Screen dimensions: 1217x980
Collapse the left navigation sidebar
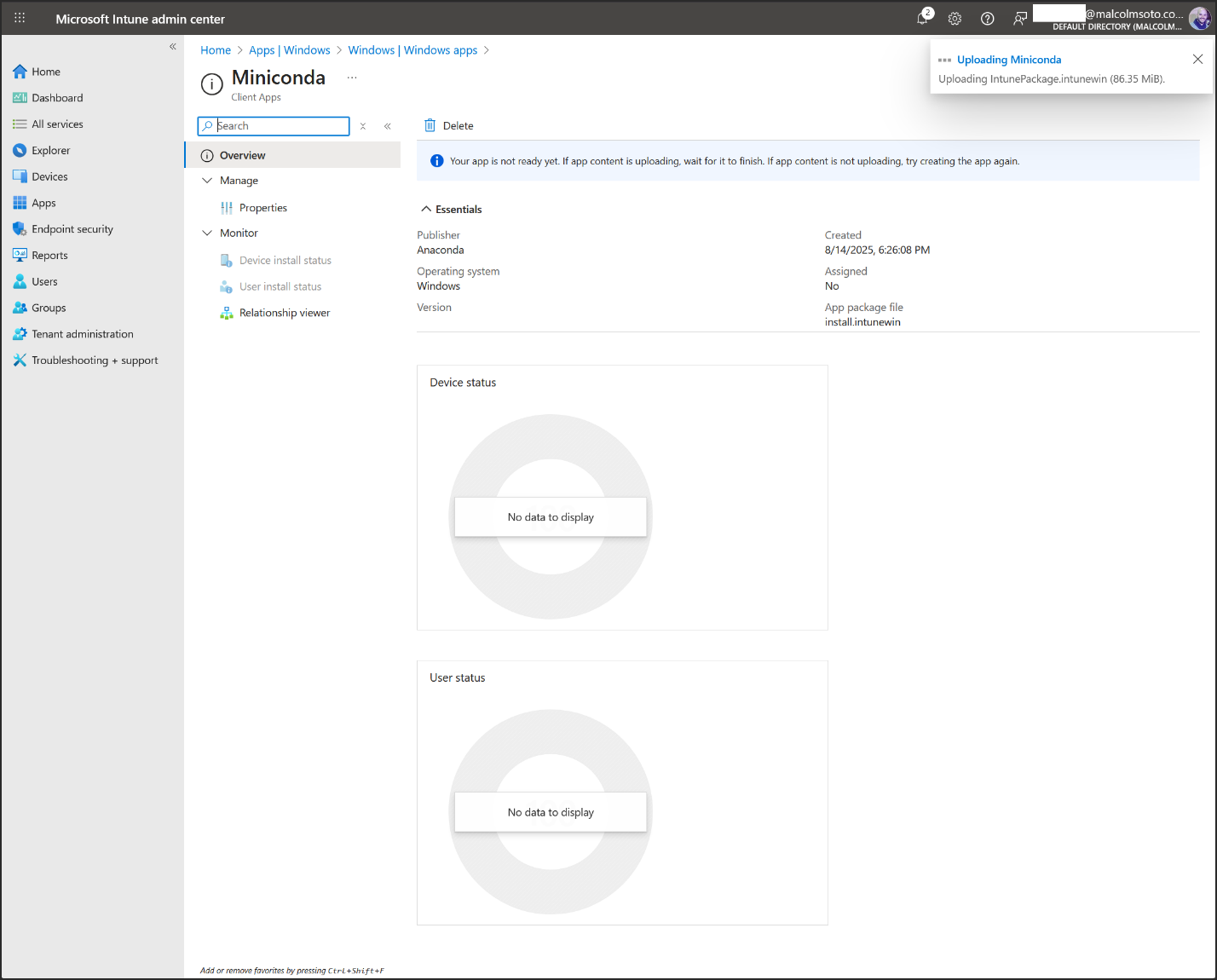pos(172,47)
